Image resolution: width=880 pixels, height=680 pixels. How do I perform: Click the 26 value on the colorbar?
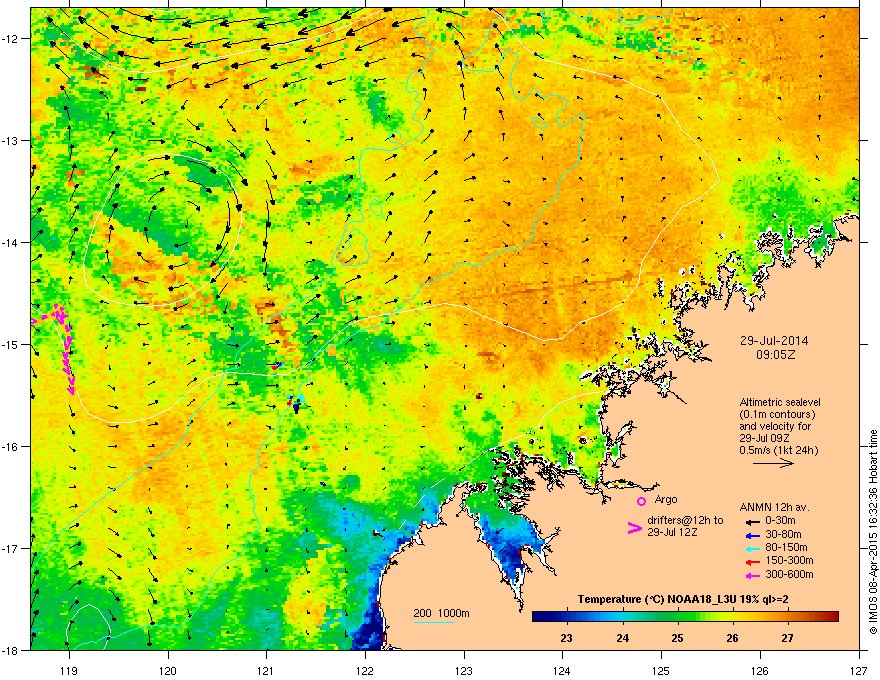coord(732,638)
